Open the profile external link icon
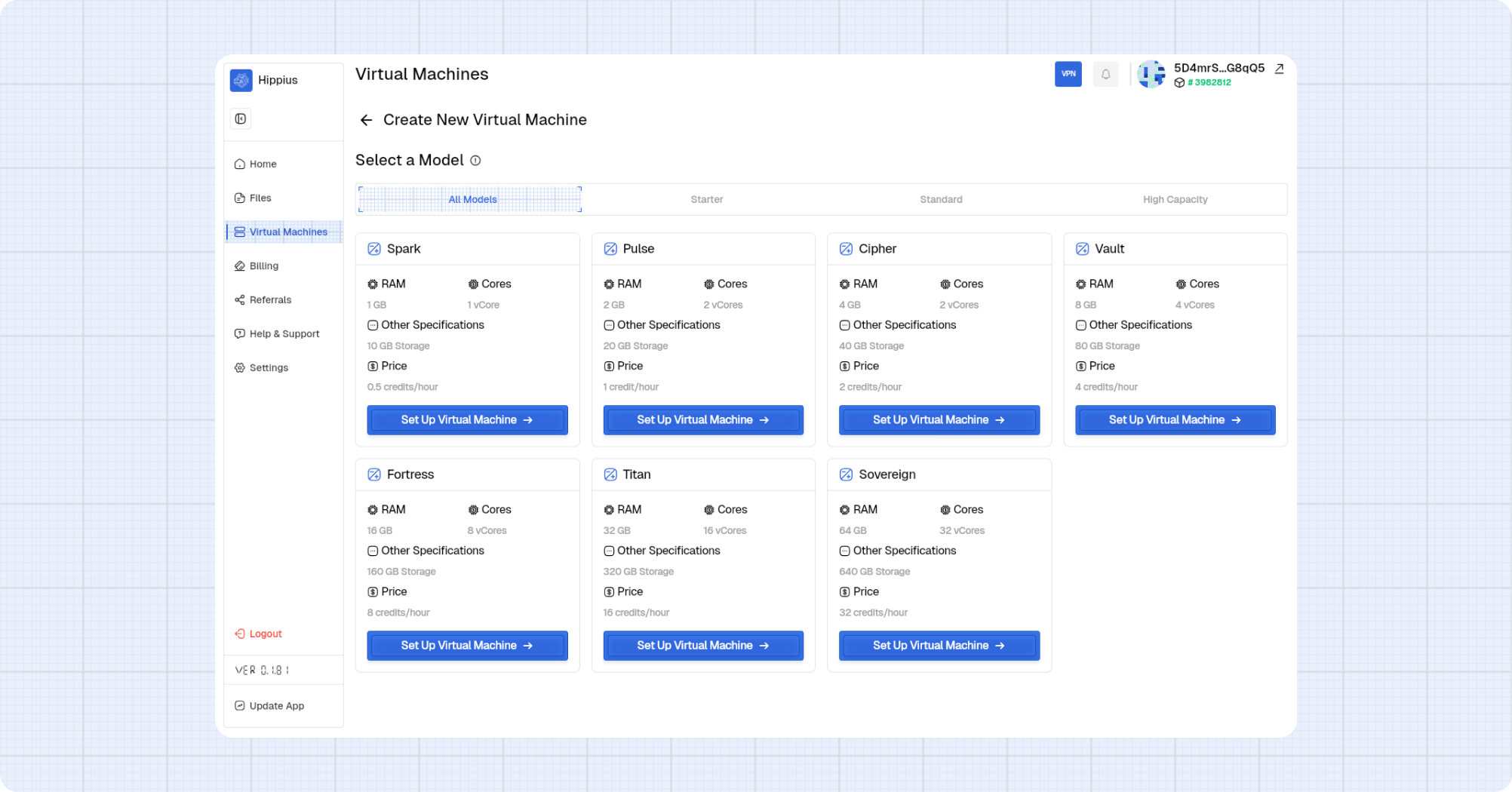The height and width of the screenshot is (792, 1512). pyautogui.click(x=1279, y=69)
